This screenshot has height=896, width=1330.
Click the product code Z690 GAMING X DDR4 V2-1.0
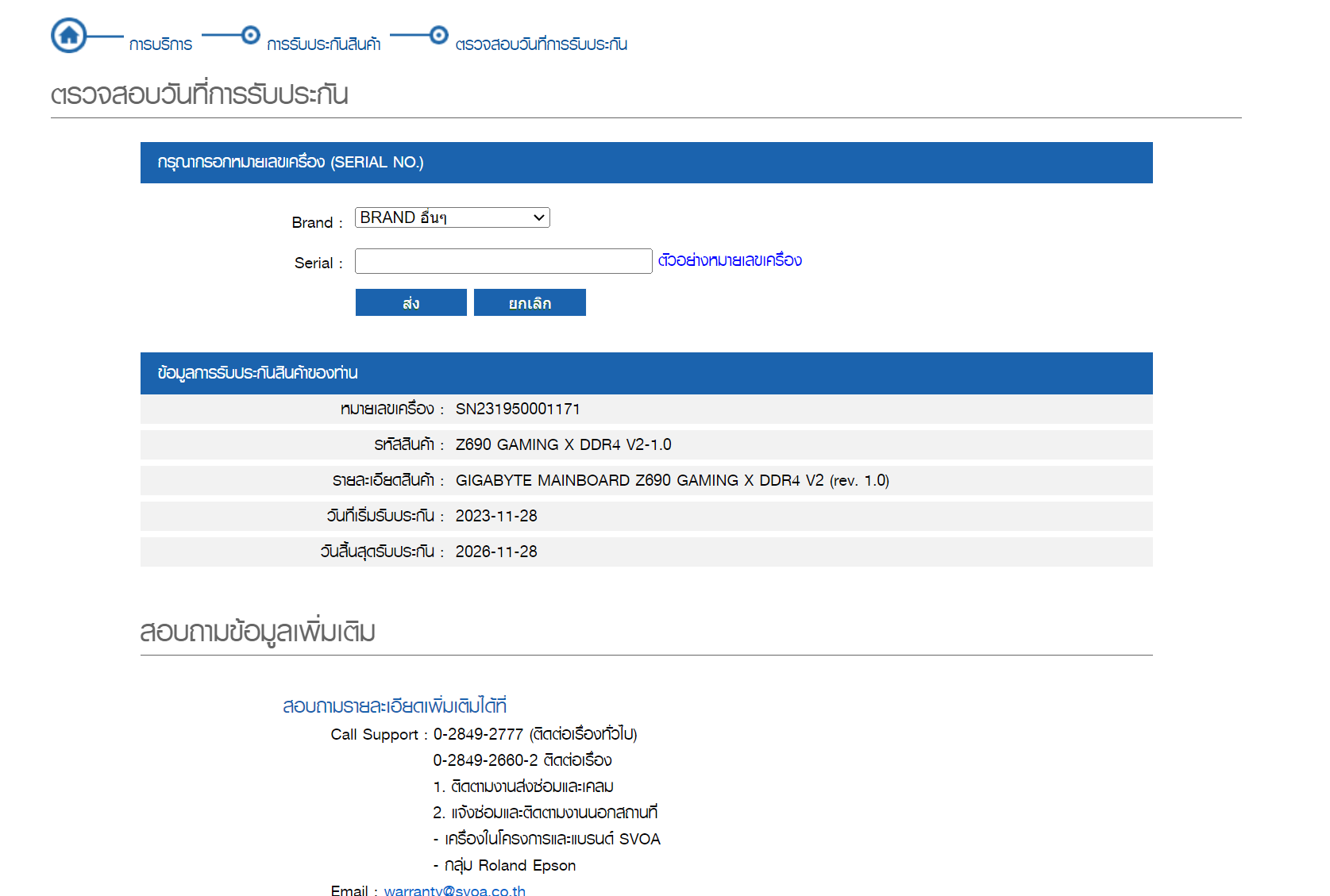(x=563, y=444)
